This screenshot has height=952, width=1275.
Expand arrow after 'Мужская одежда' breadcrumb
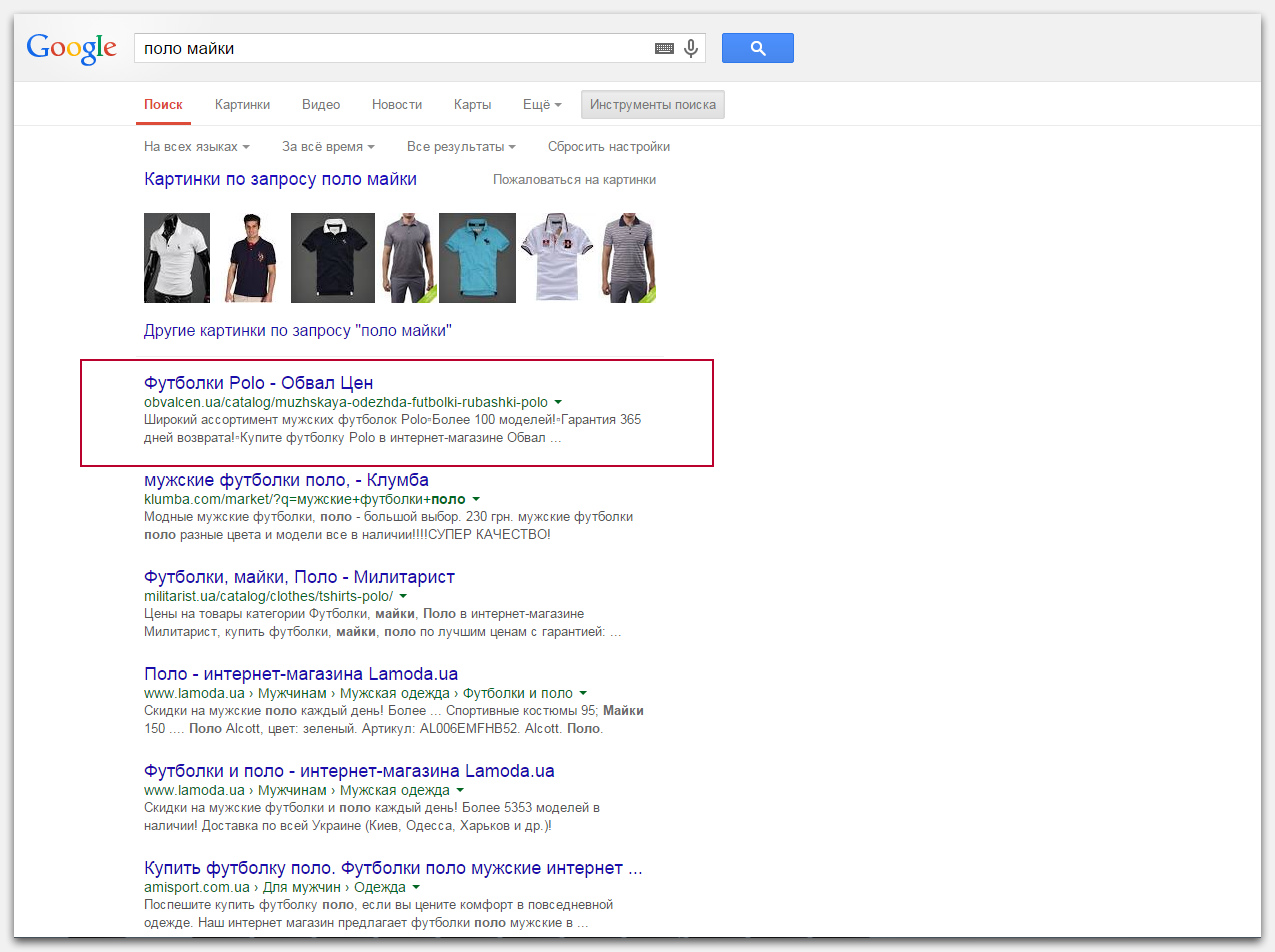461,790
